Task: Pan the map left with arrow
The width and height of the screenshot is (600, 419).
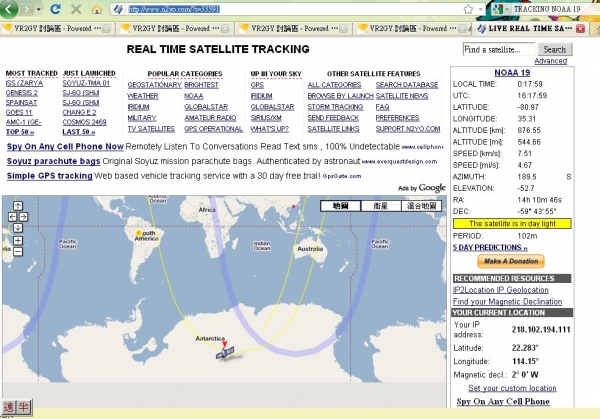Action: [x=10, y=215]
